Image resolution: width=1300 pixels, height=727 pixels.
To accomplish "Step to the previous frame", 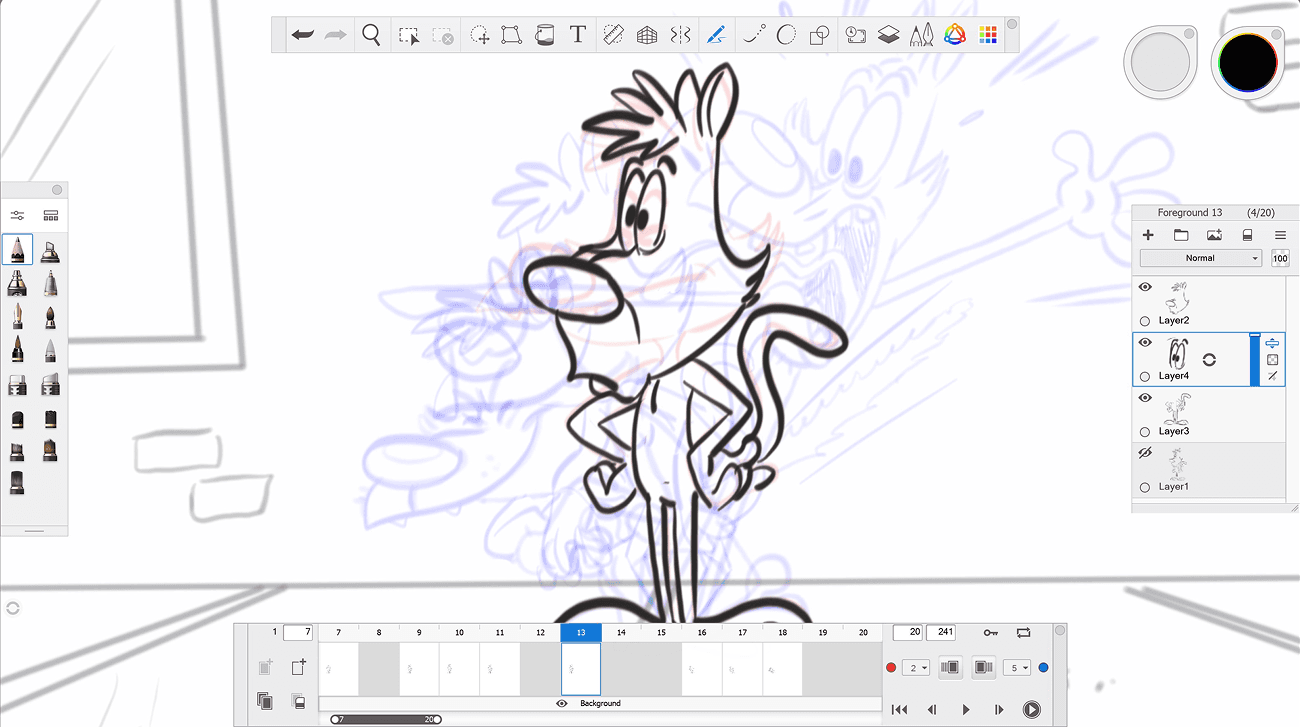I will tap(932, 710).
